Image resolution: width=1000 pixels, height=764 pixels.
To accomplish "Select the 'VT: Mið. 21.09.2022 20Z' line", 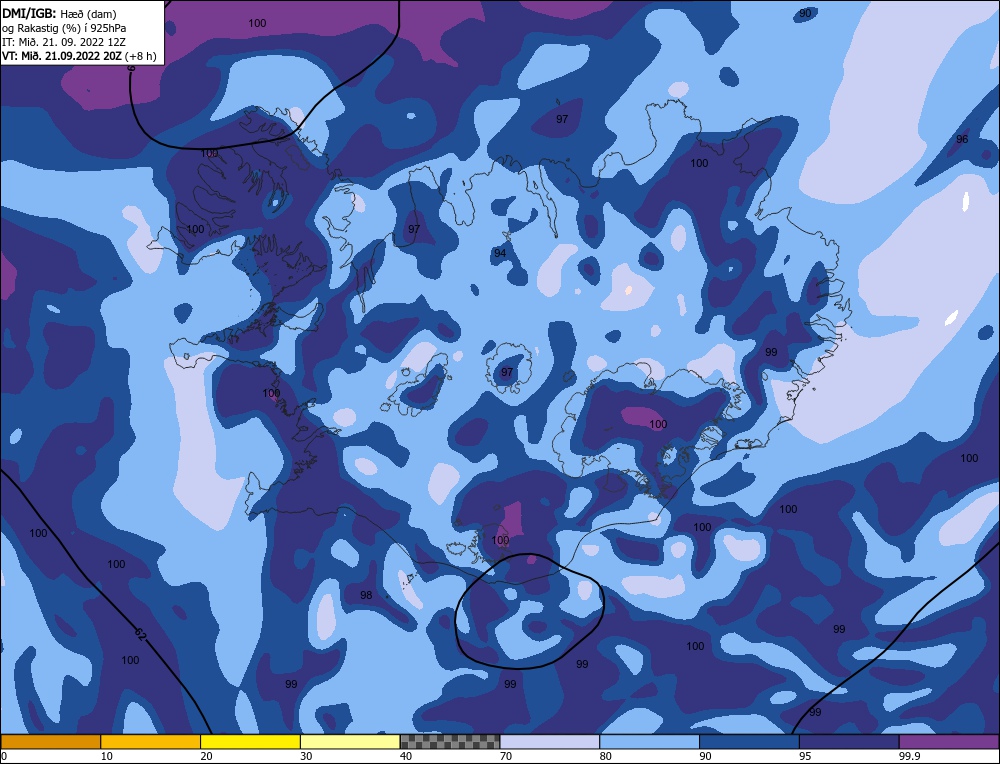I will tap(62, 55).
